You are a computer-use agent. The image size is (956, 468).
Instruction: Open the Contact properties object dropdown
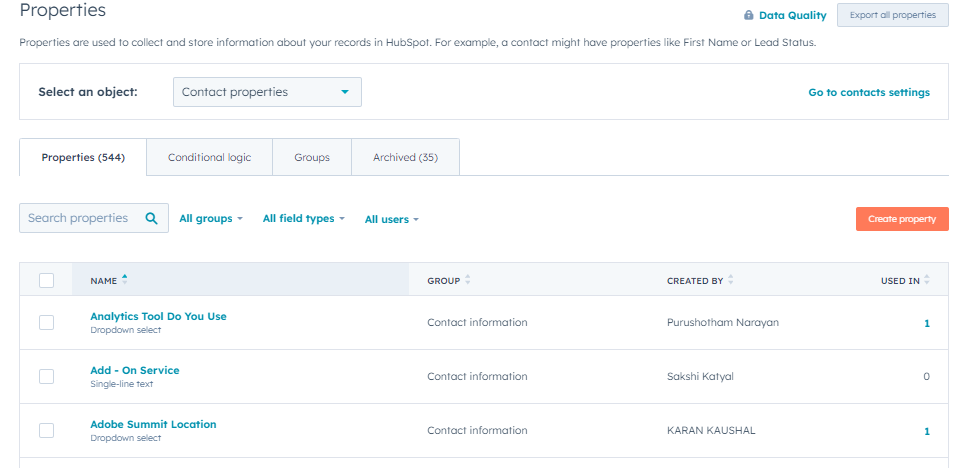coord(267,92)
